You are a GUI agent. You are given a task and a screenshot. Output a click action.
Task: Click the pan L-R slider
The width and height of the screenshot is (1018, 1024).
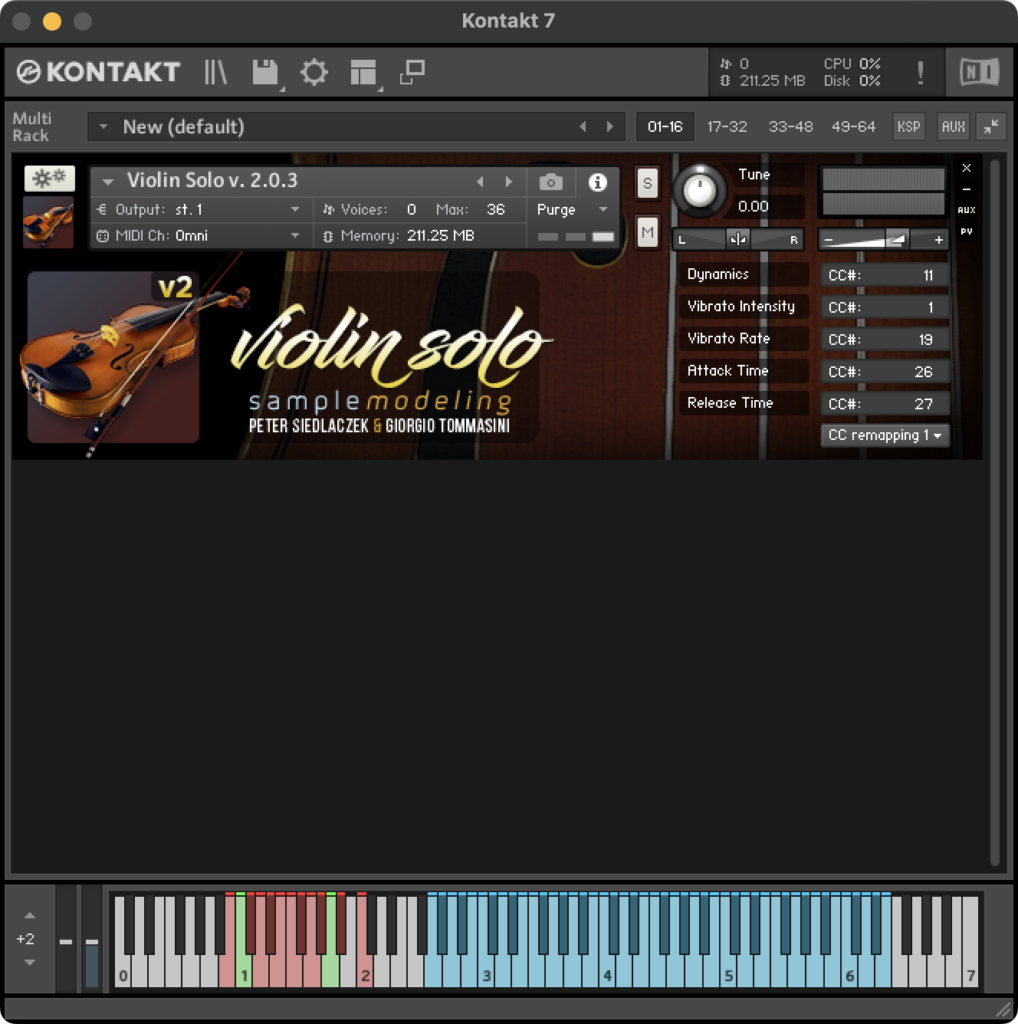tap(738, 240)
